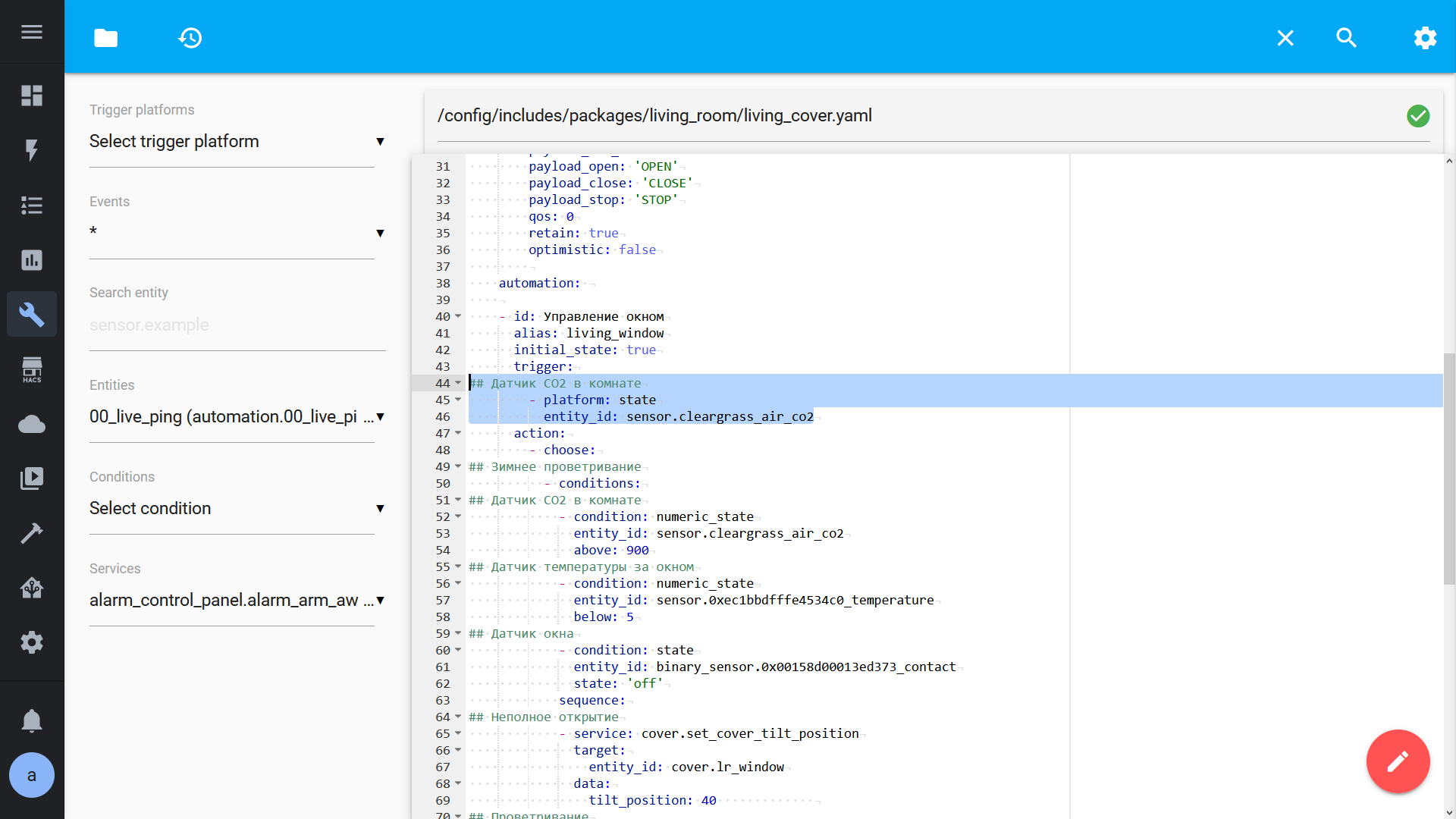Open notifications bell
The image size is (1456, 819).
tap(32, 720)
